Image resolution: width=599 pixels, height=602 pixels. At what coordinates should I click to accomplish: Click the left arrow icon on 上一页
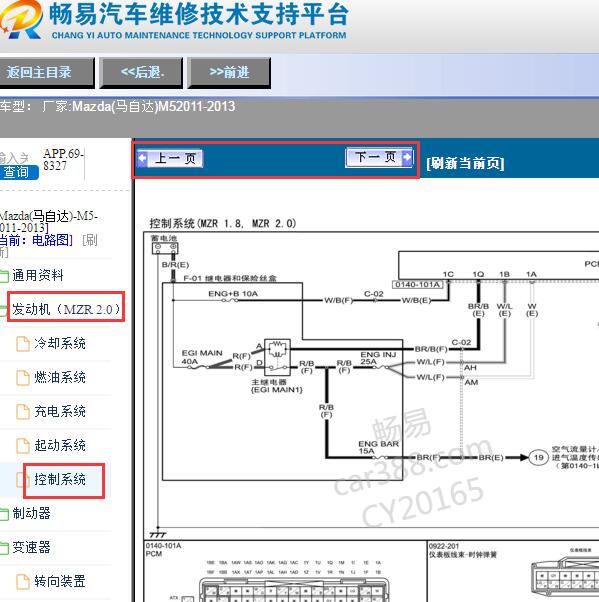(x=142, y=158)
